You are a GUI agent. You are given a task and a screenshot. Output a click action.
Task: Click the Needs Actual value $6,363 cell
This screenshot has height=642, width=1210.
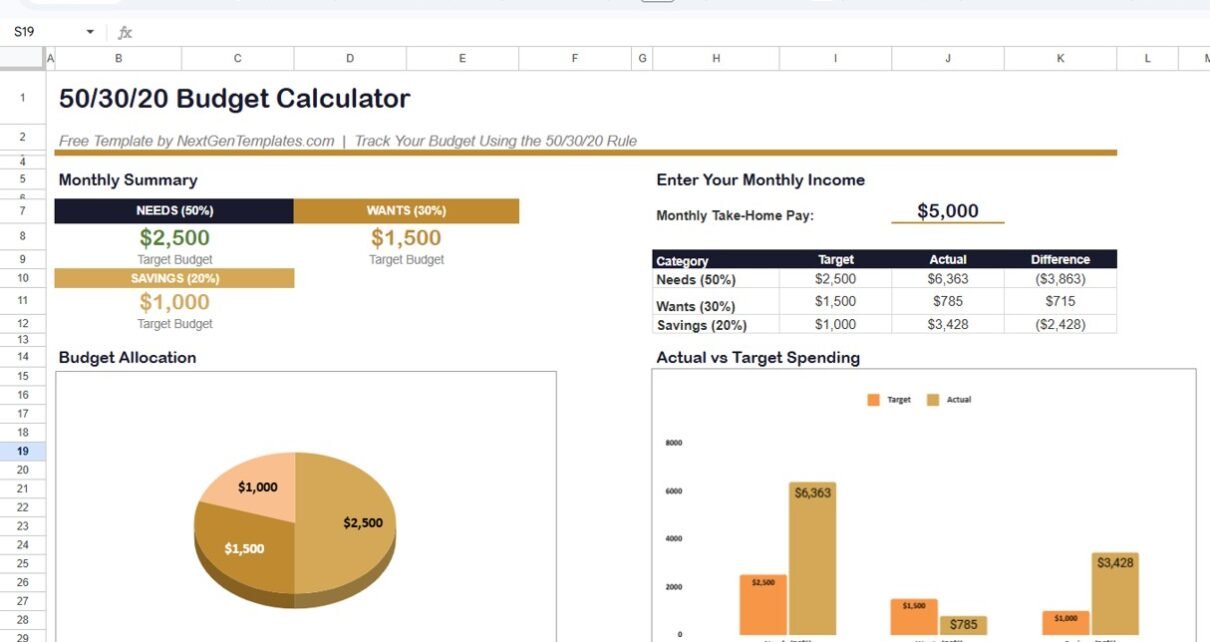tap(948, 280)
